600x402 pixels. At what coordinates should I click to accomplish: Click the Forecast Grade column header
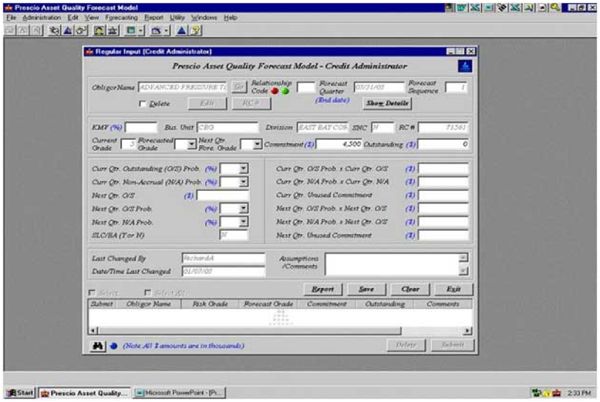268,304
